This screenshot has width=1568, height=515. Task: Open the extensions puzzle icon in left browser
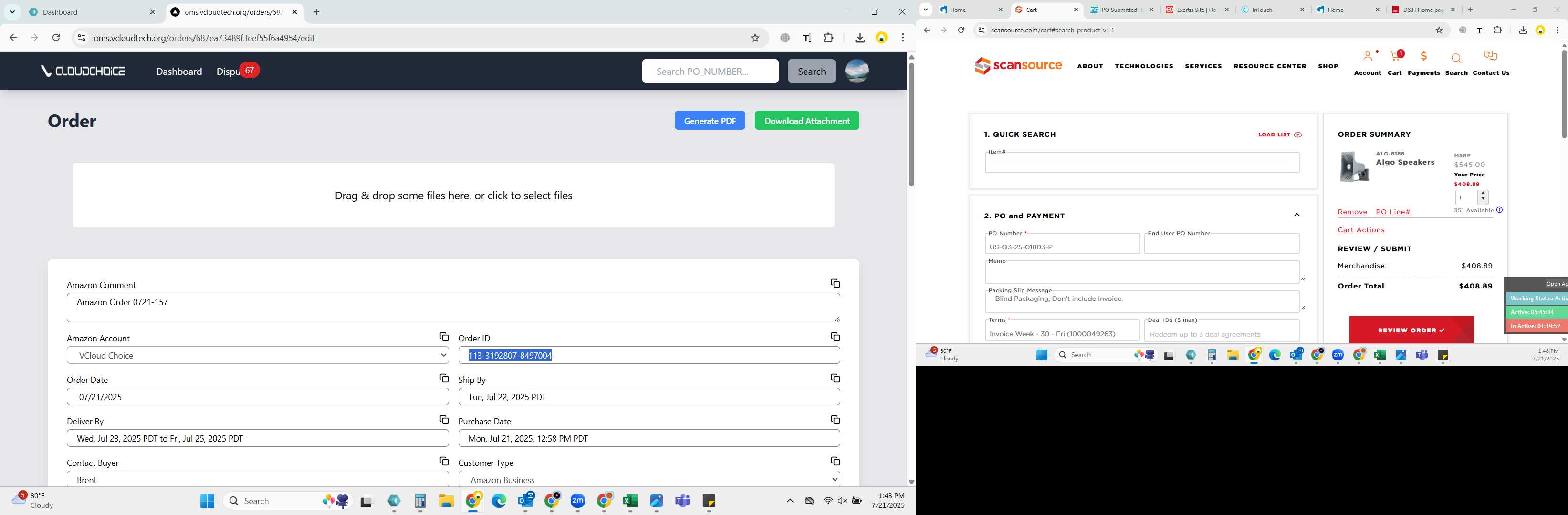tap(828, 38)
